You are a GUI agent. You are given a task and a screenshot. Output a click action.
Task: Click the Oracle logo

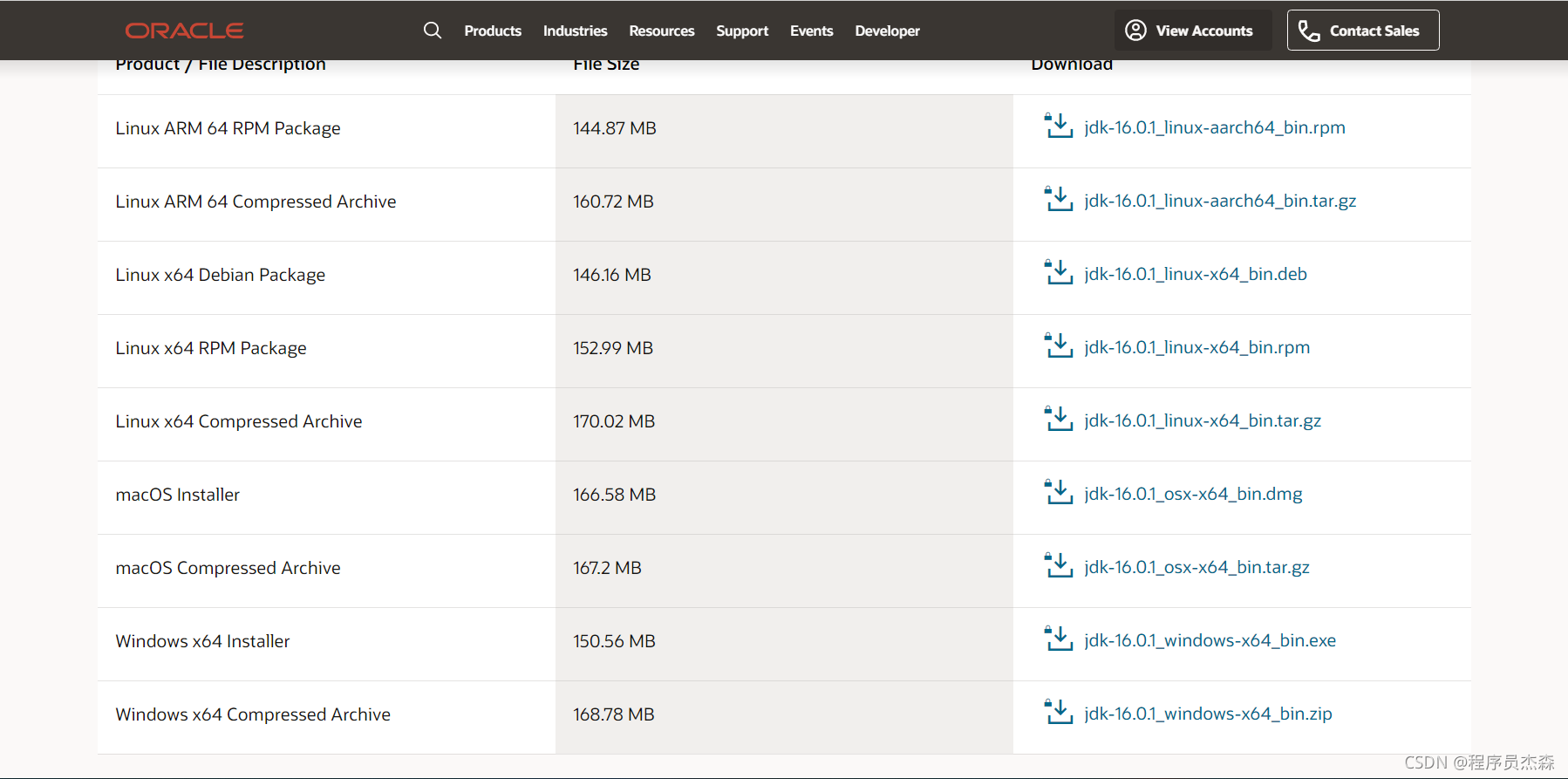pos(184,31)
